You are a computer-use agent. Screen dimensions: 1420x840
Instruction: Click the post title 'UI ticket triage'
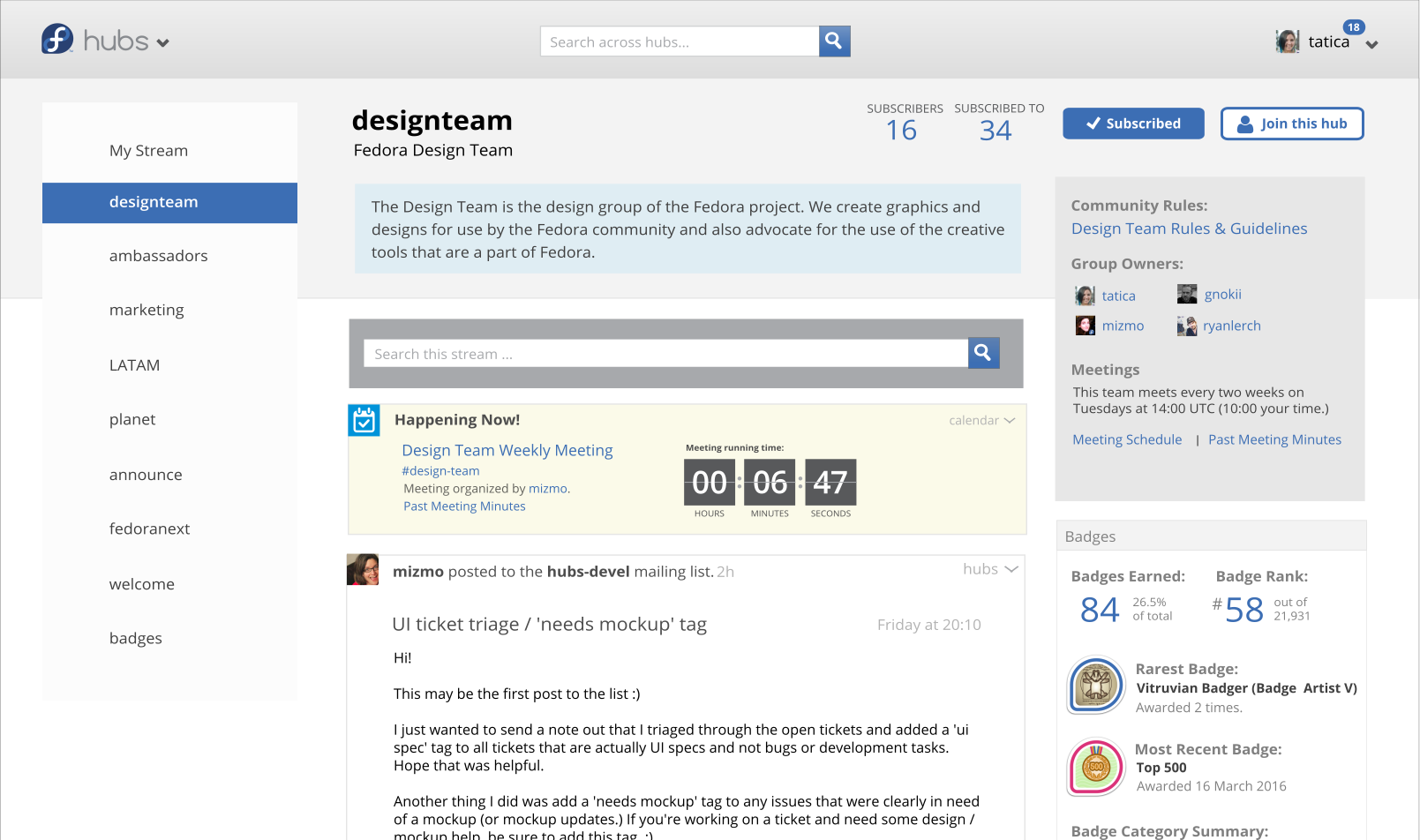[x=549, y=625]
